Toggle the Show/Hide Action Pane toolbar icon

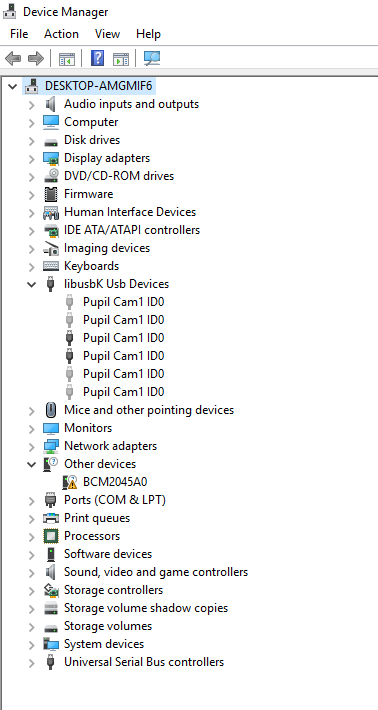pyautogui.click(x=121, y=58)
